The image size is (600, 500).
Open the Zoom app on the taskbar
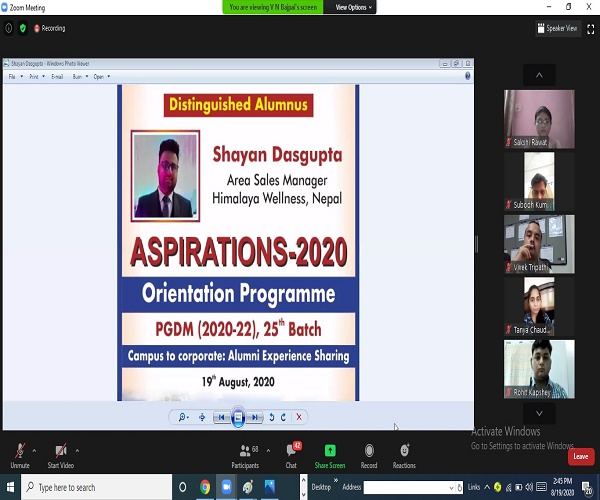227,487
